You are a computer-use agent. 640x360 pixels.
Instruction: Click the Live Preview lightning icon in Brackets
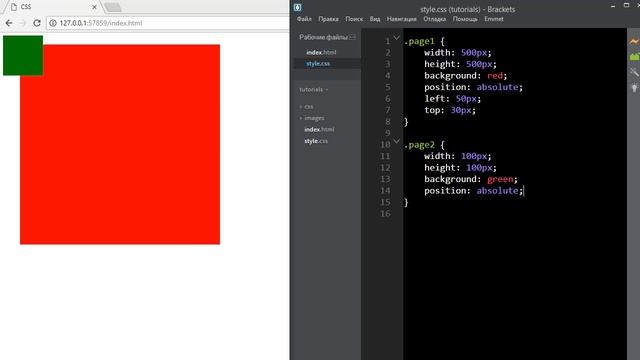[x=634, y=41]
